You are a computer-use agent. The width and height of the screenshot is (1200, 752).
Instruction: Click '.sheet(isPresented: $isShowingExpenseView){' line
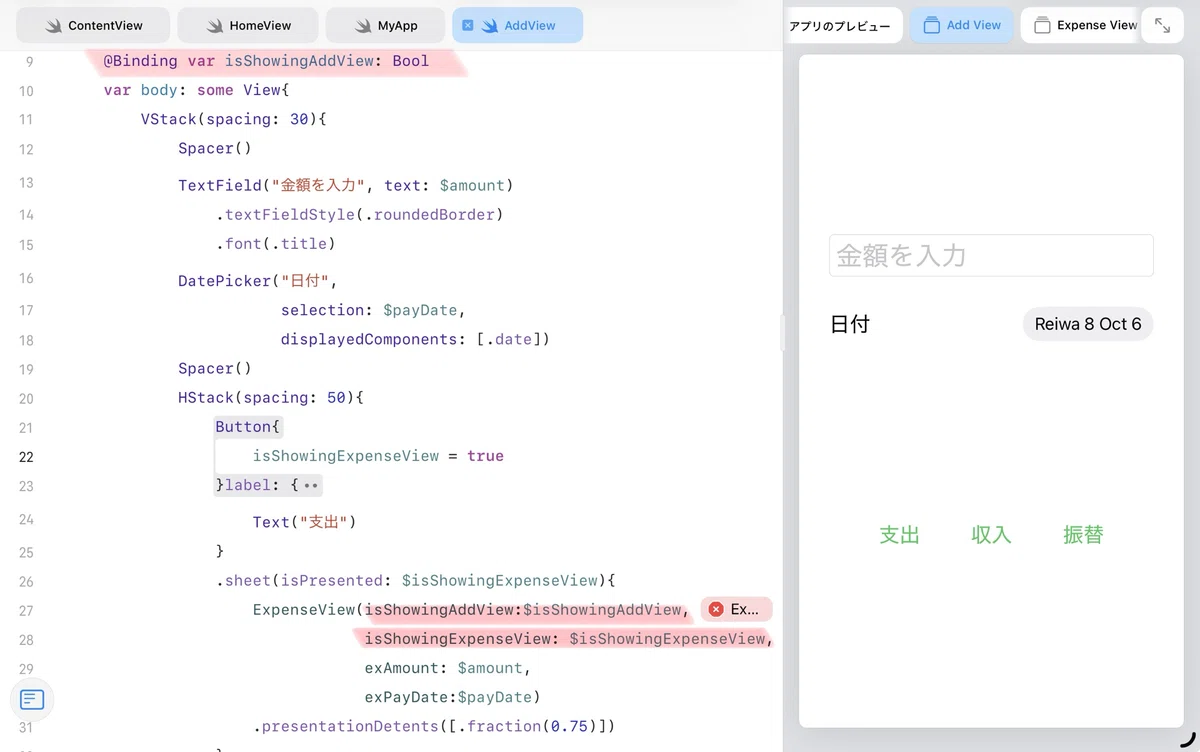tap(415, 580)
